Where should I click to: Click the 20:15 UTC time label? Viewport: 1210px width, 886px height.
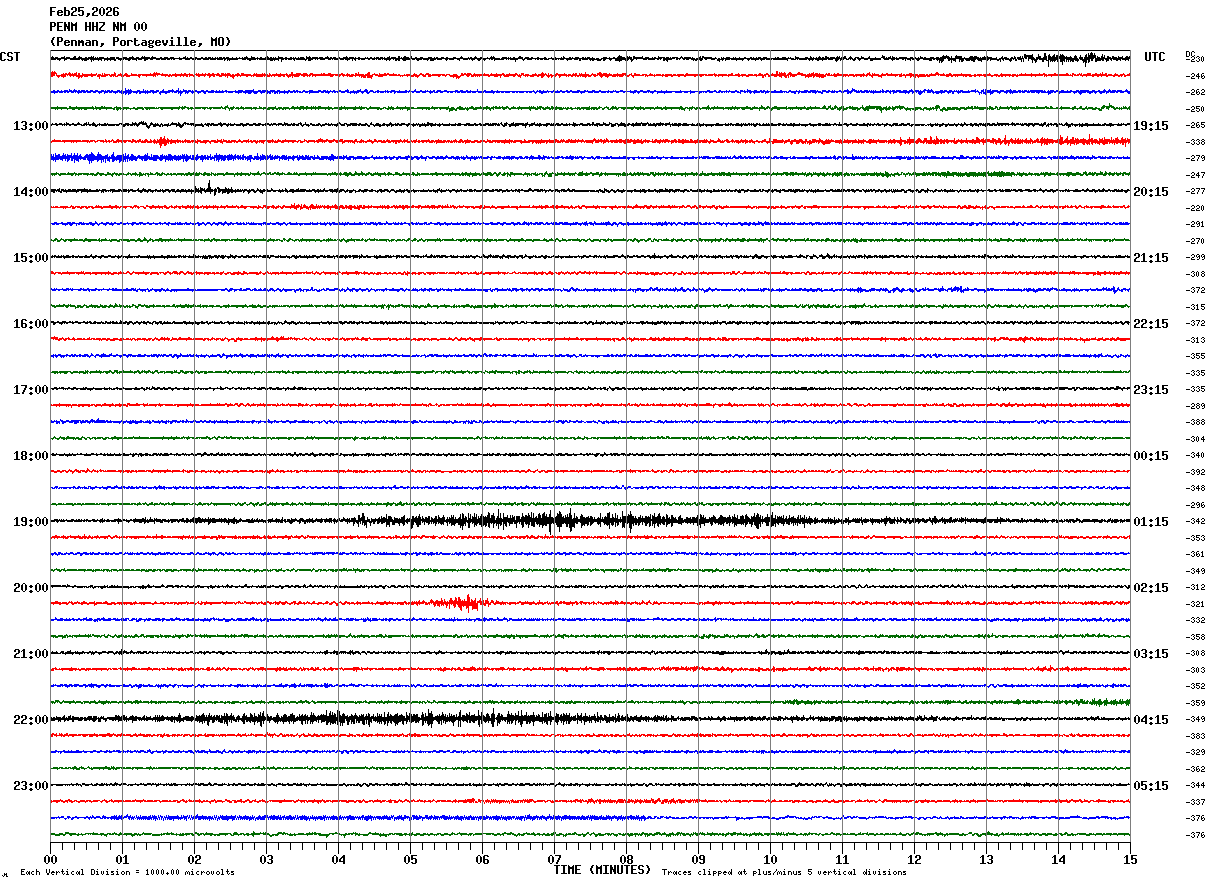(1151, 192)
